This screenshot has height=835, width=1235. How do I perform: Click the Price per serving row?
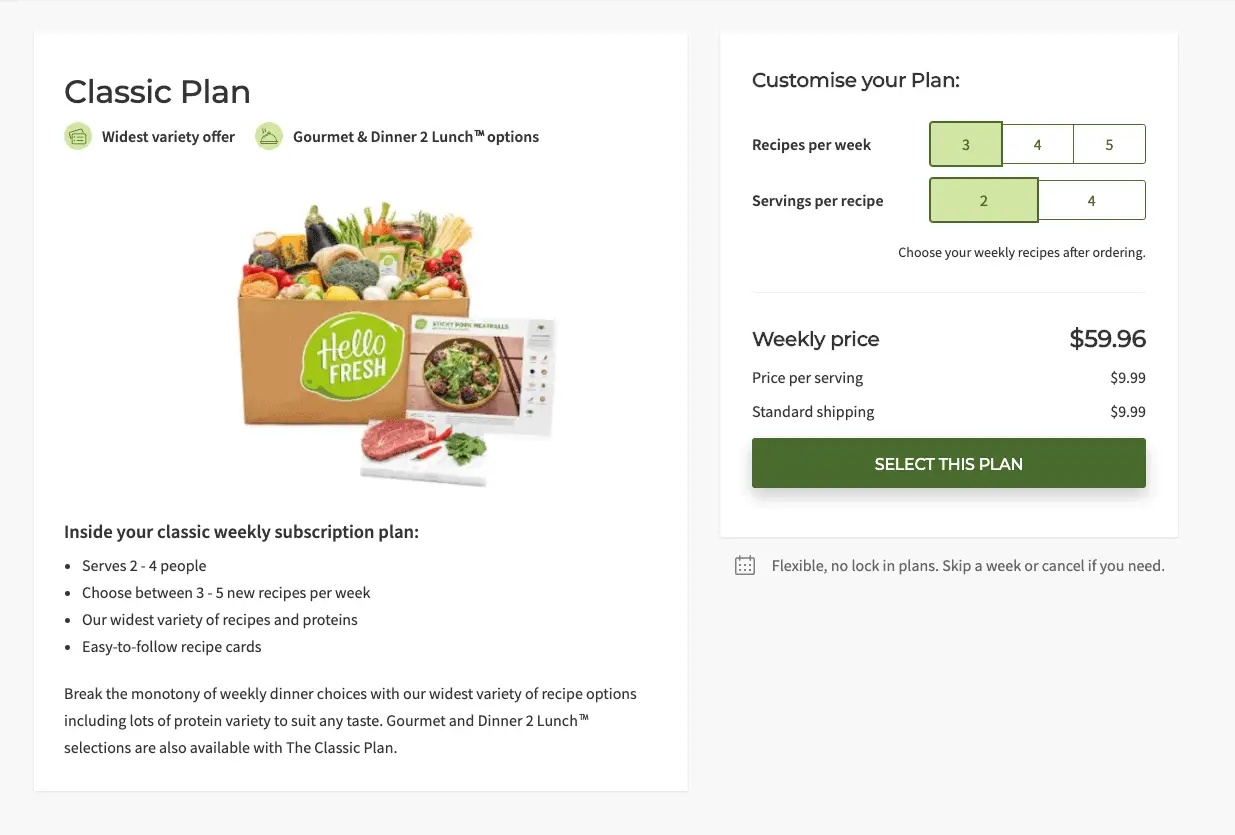coord(807,378)
